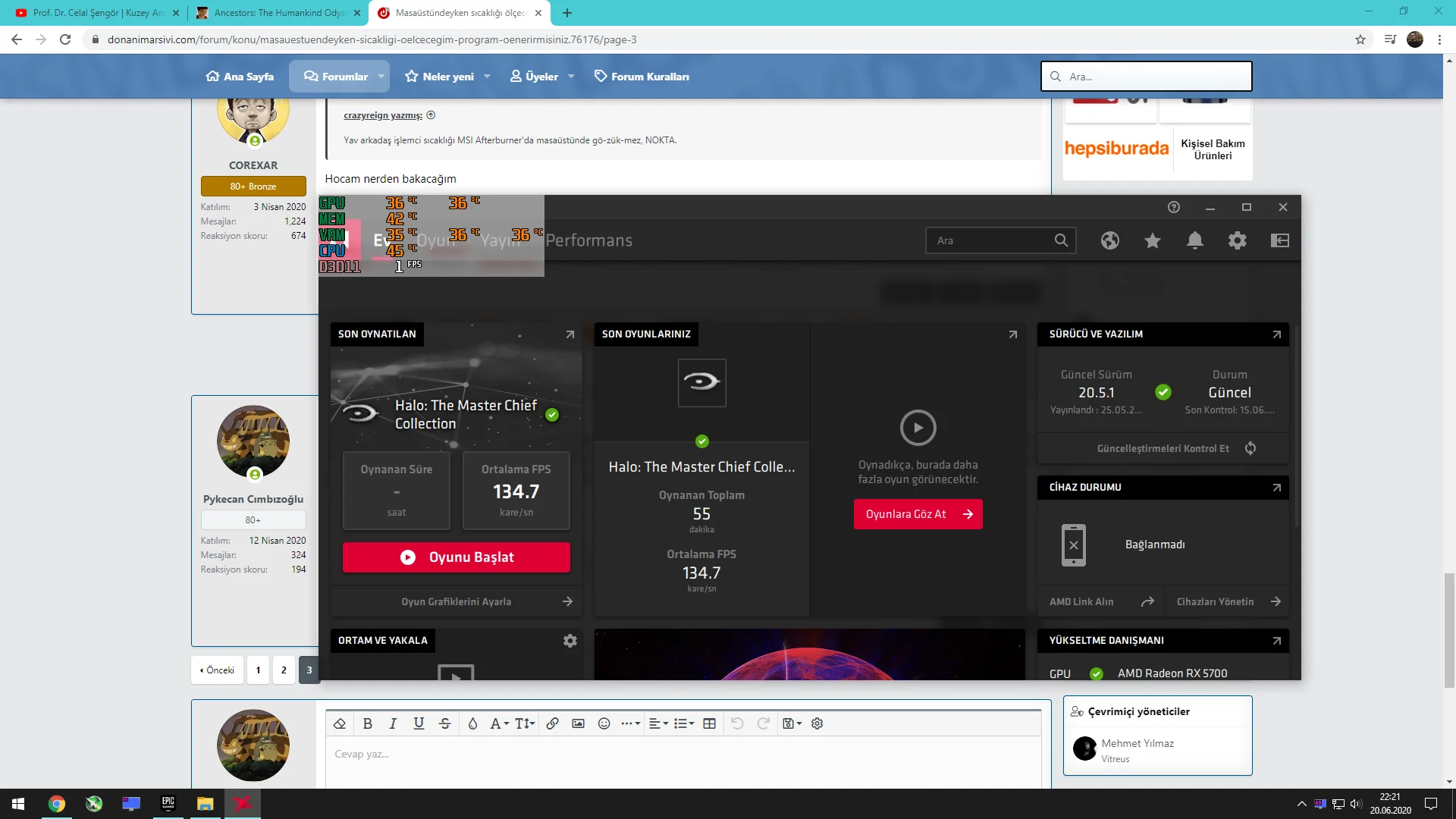Open the emoji smiley picker in editor
Viewport: 1456px width, 819px height.
coord(604,723)
